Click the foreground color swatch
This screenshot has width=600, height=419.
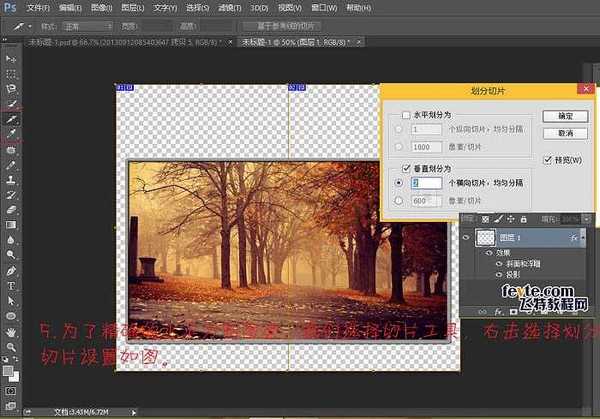coord(8,369)
